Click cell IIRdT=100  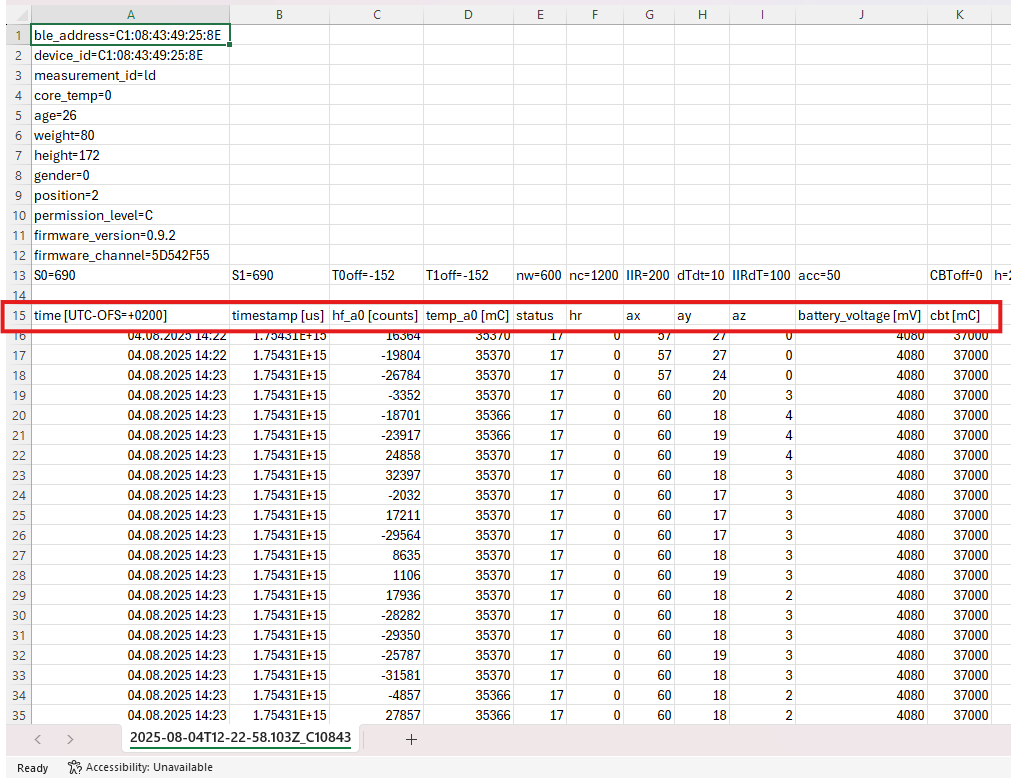point(762,275)
